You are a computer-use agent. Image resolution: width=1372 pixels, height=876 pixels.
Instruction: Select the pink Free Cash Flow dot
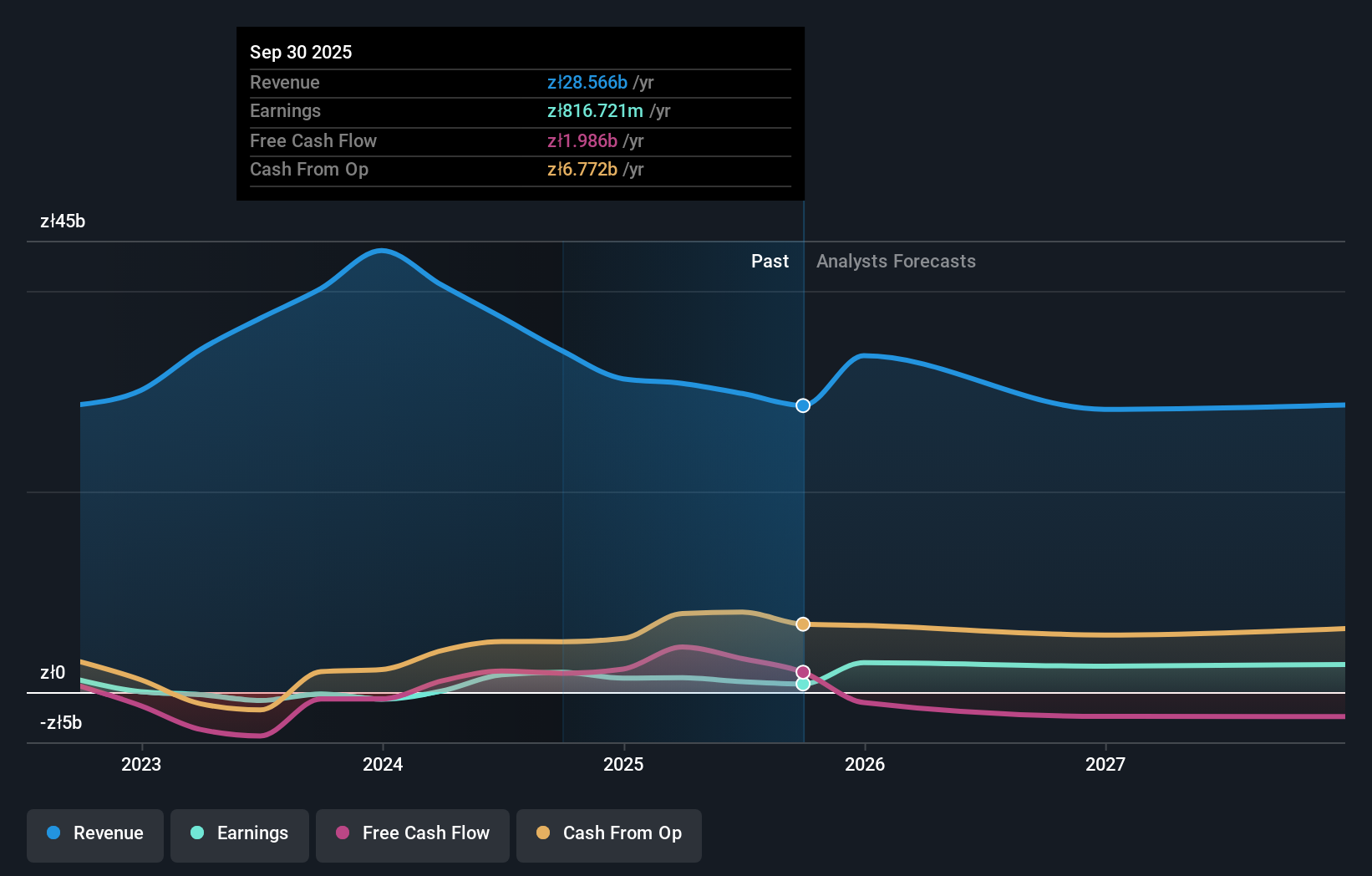(x=343, y=833)
